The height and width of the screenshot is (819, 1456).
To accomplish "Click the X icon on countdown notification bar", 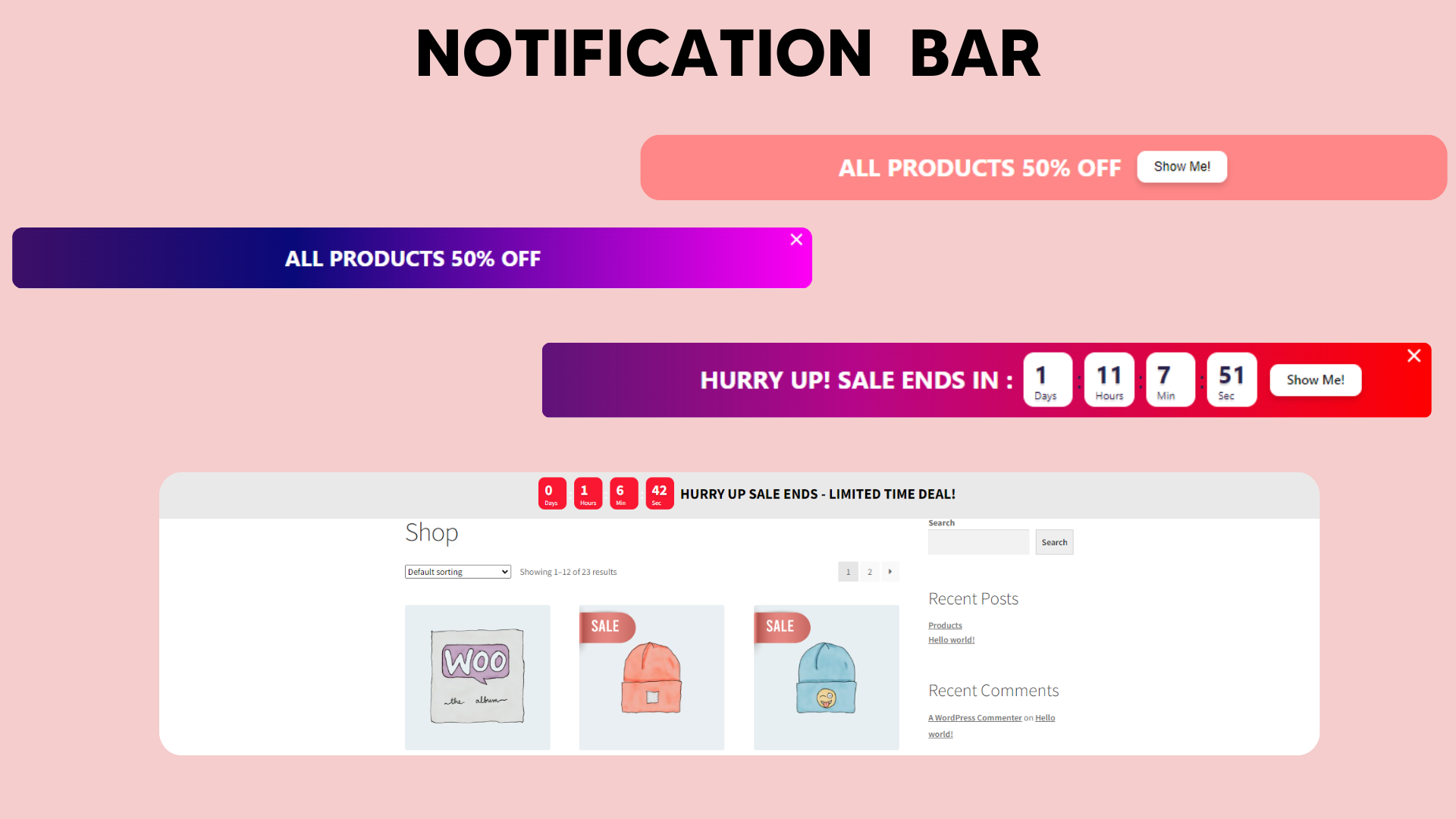I will pos(1414,356).
